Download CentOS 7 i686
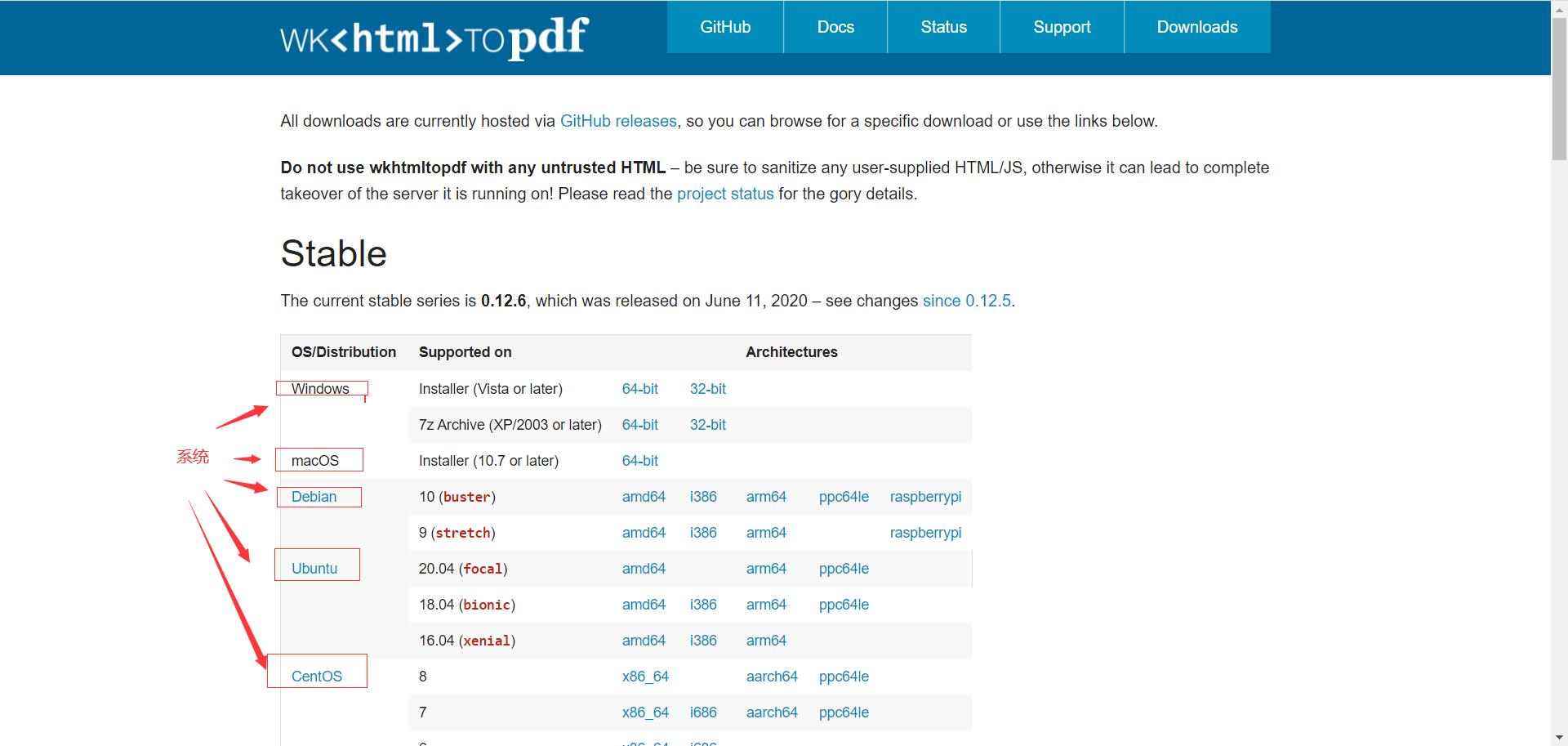This screenshot has height=746, width=1568. (x=703, y=712)
